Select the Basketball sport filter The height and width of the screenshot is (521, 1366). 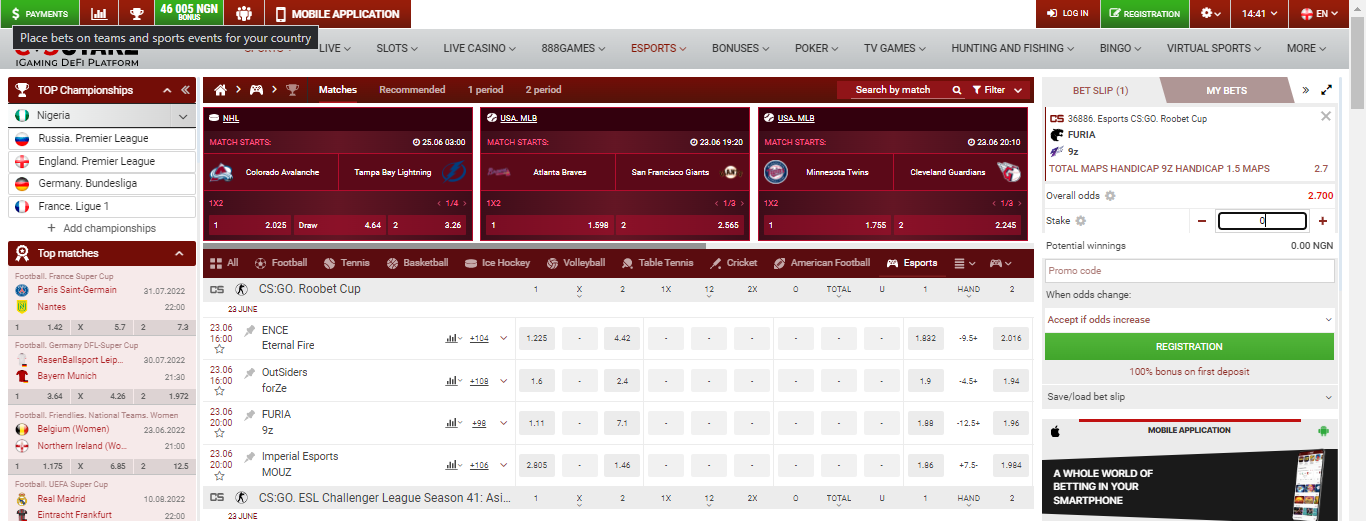click(x=417, y=263)
